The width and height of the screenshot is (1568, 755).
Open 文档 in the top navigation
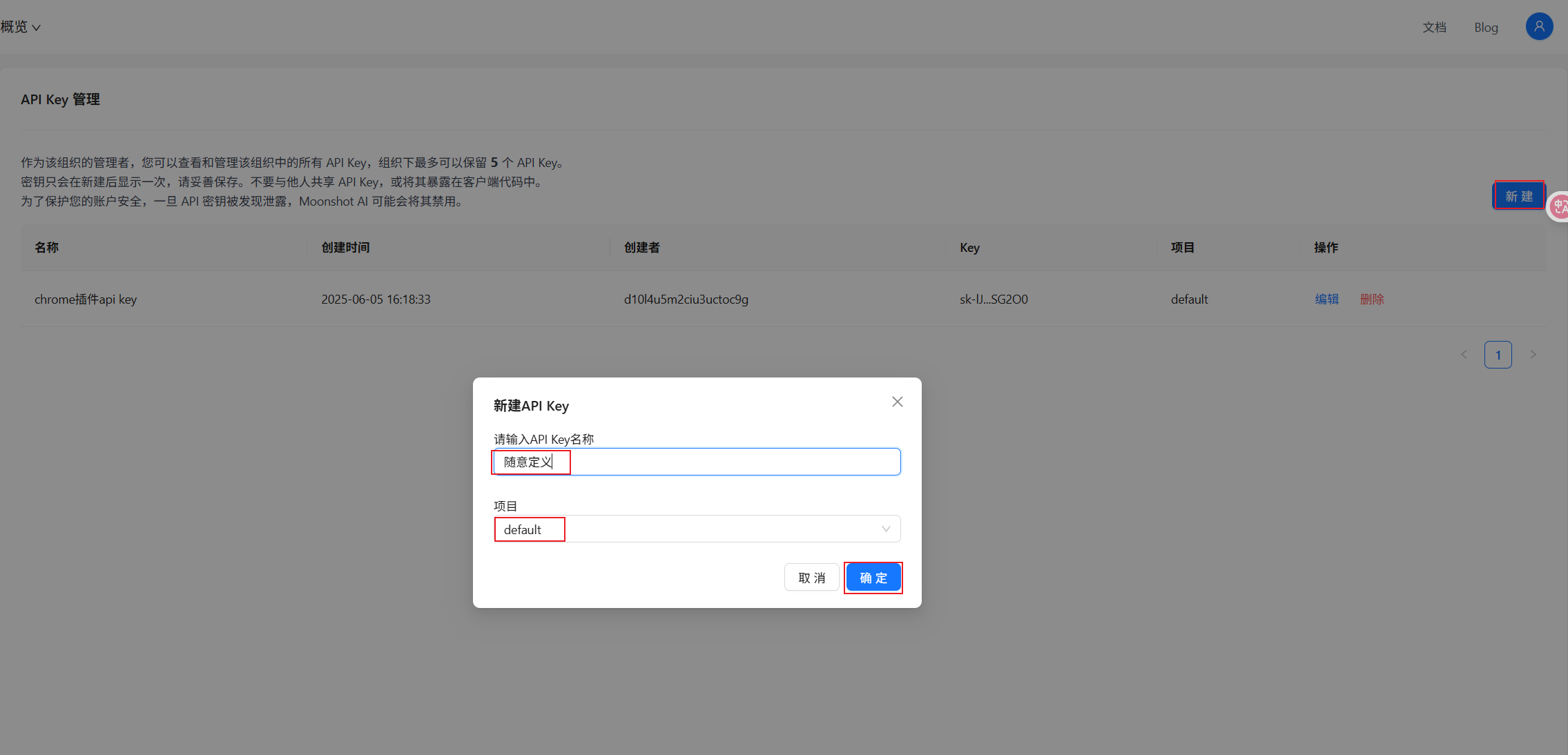[1435, 27]
